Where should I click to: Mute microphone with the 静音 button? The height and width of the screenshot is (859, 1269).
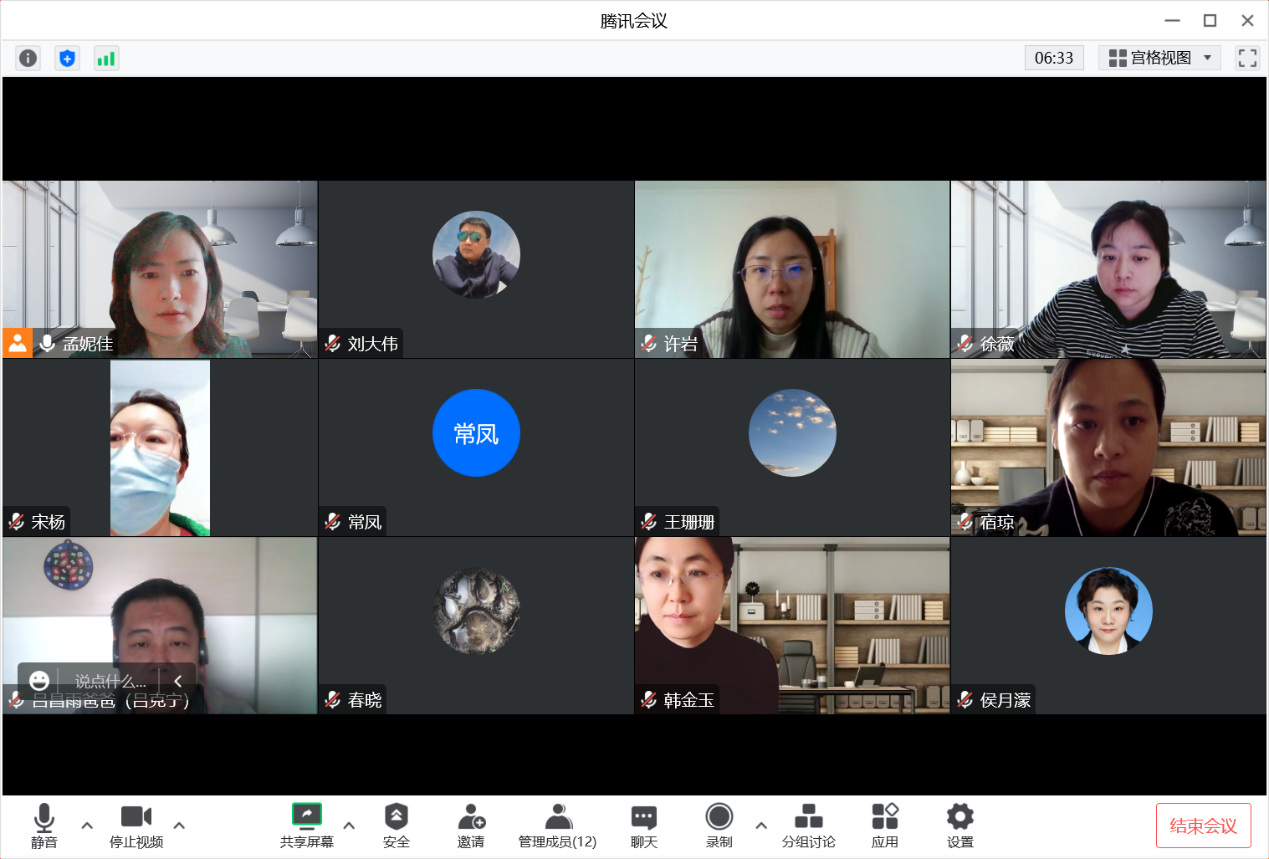point(44,826)
